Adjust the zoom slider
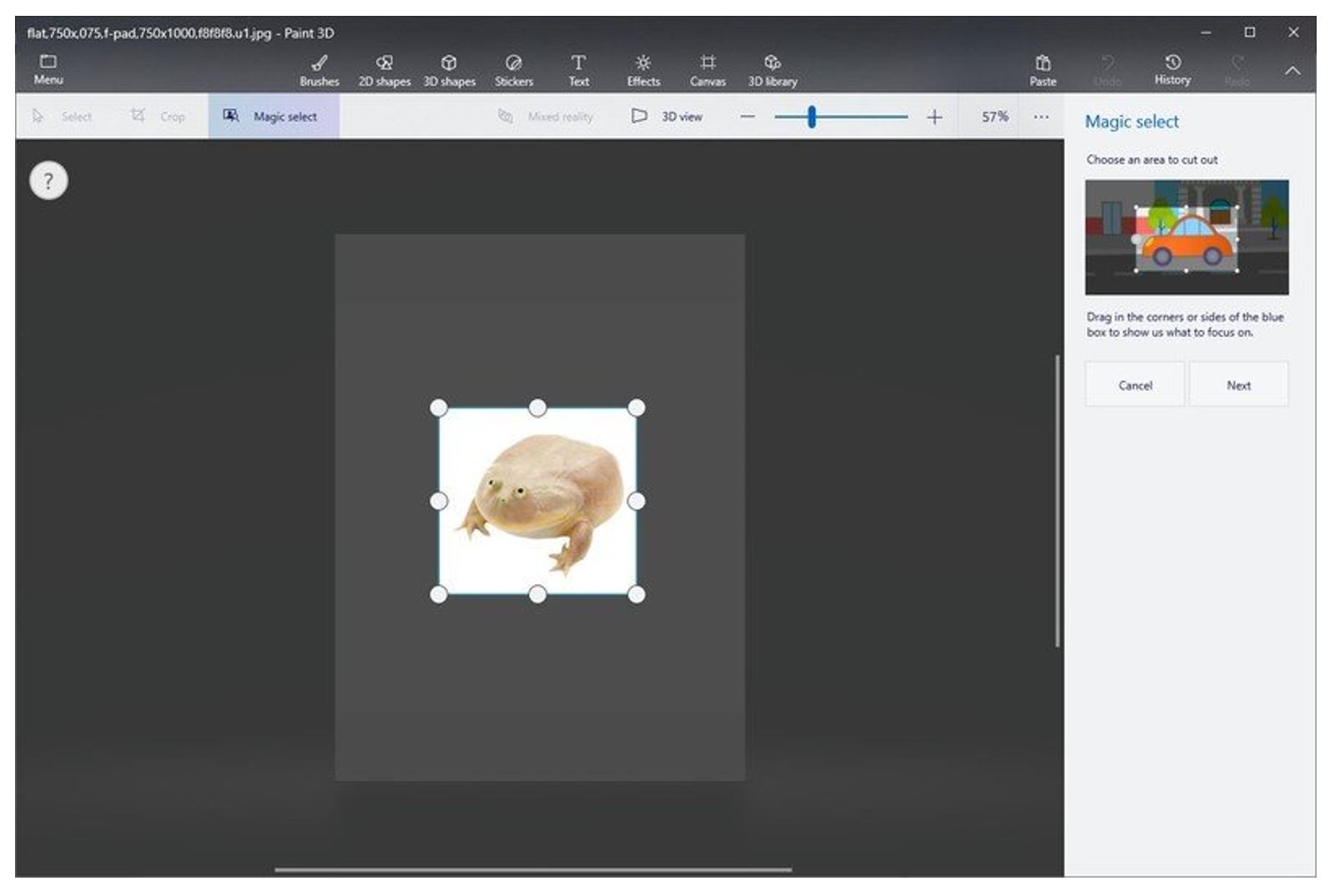 (x=811, y=118)
